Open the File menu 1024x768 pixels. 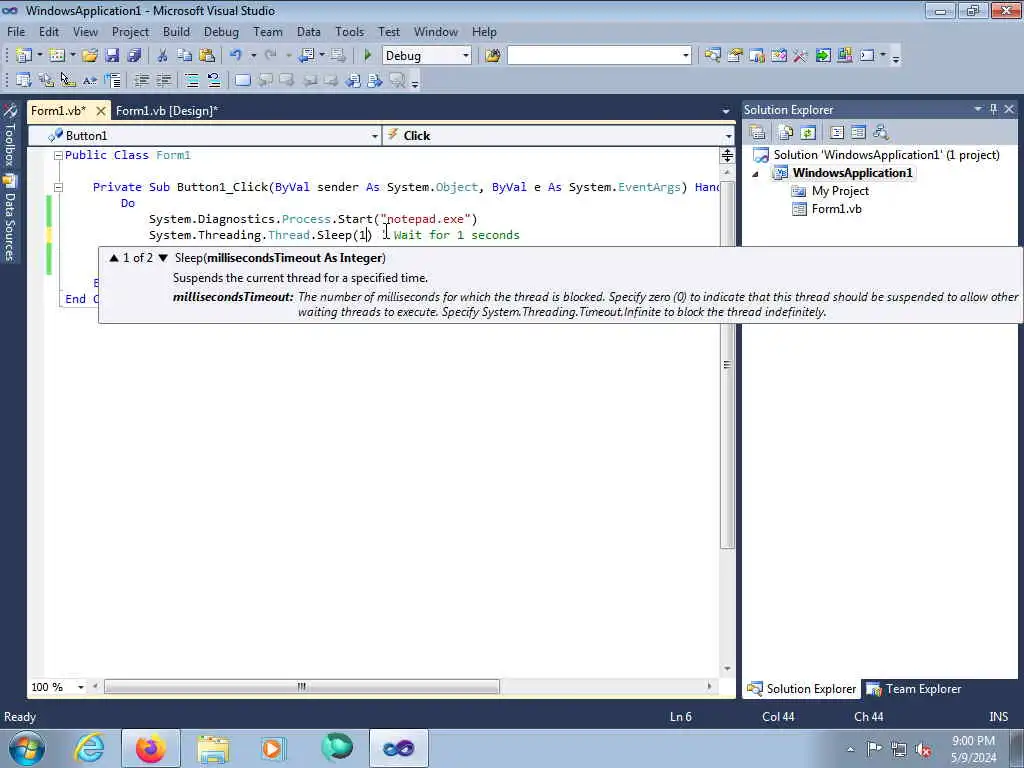16,31
